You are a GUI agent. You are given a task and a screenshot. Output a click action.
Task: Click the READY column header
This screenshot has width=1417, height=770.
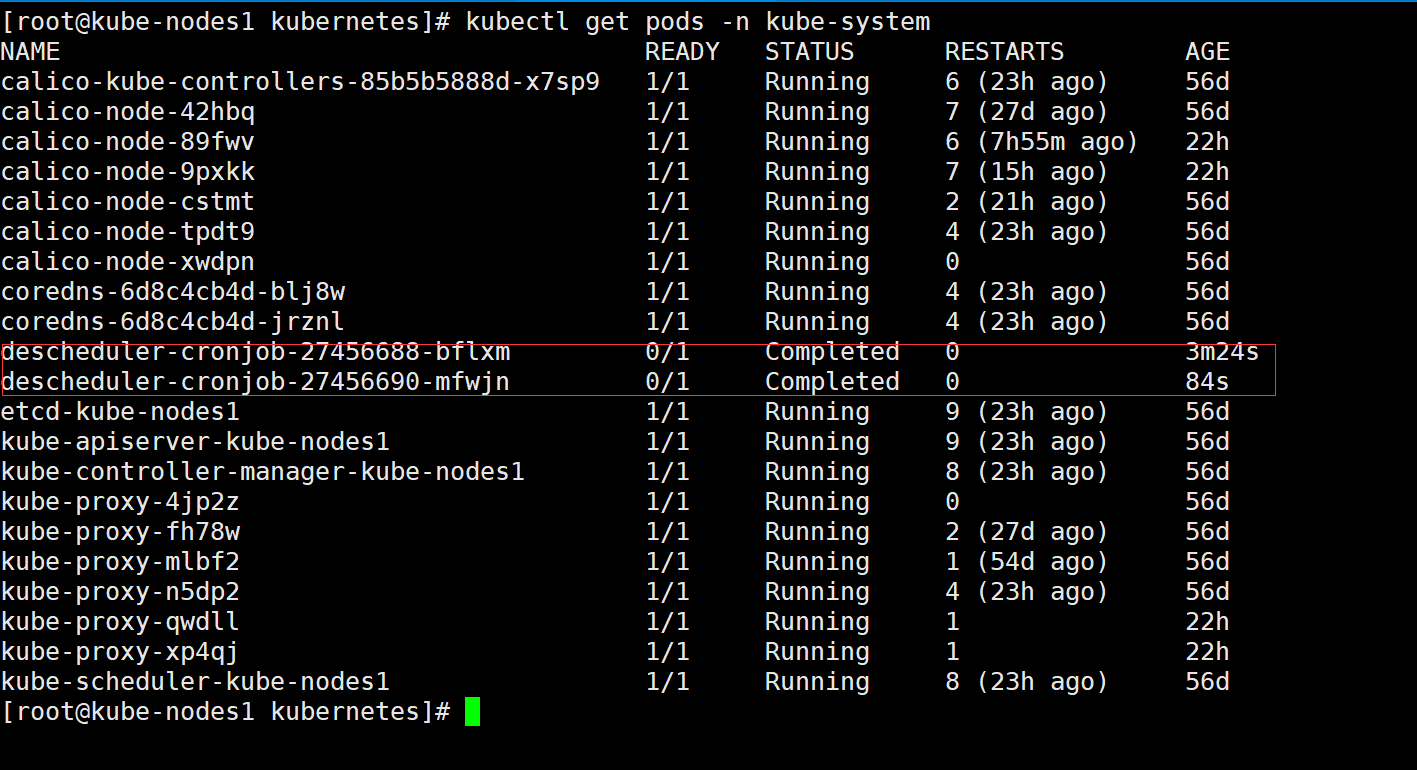(684, 52)
